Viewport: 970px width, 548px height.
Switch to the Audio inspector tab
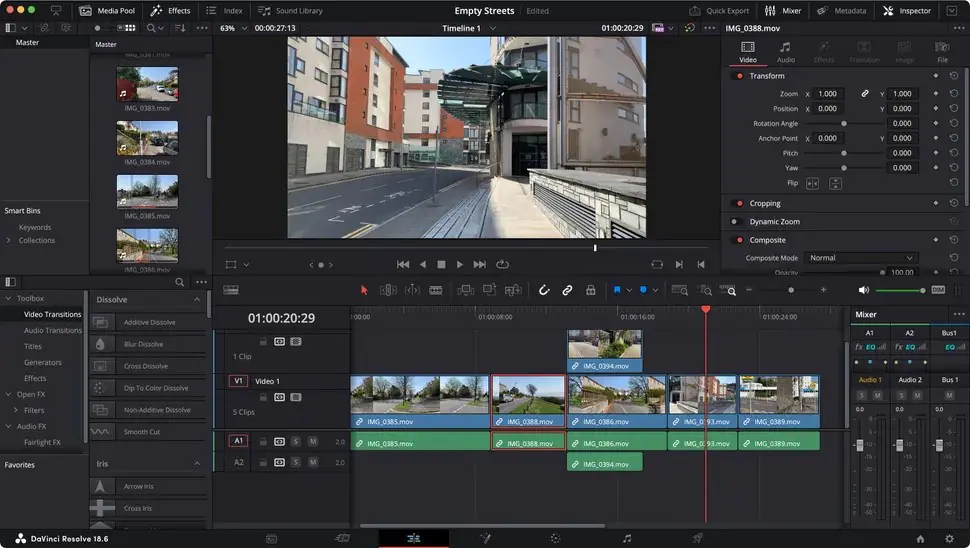(785, 52)
